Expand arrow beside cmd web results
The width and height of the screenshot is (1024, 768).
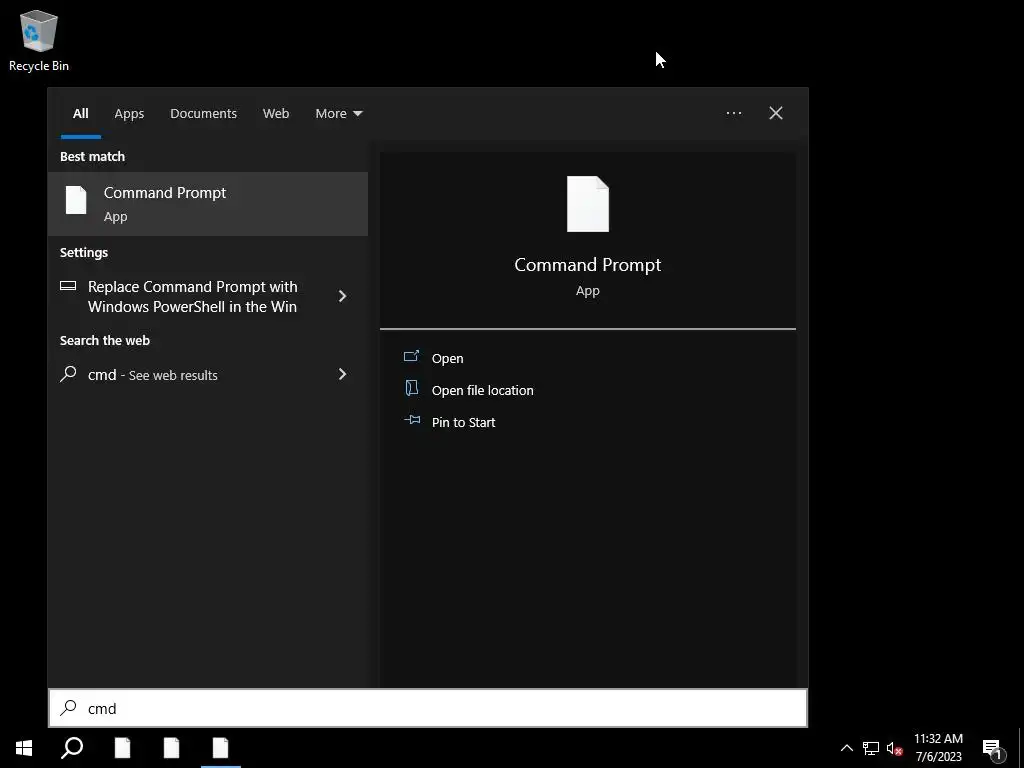[x=342, y=374]
